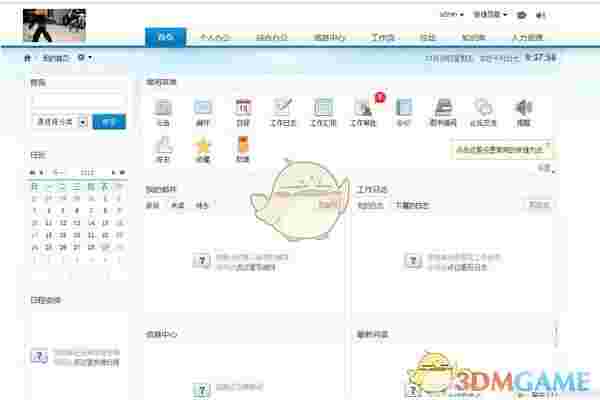
Task: Select the 工作流 navigation tab
Action: (383, 37)
